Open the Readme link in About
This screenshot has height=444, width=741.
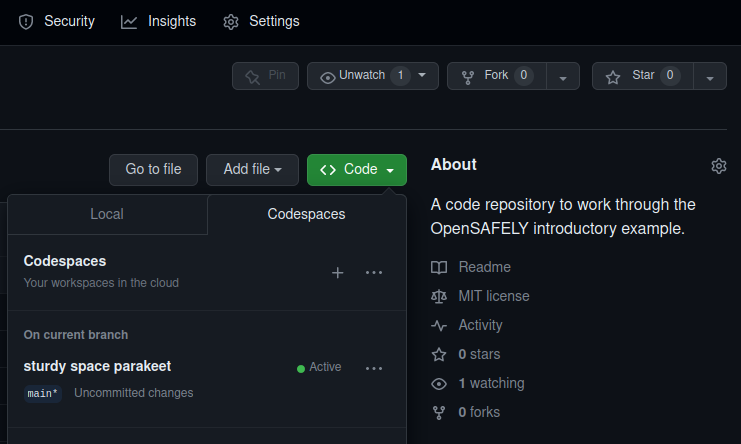484,267
